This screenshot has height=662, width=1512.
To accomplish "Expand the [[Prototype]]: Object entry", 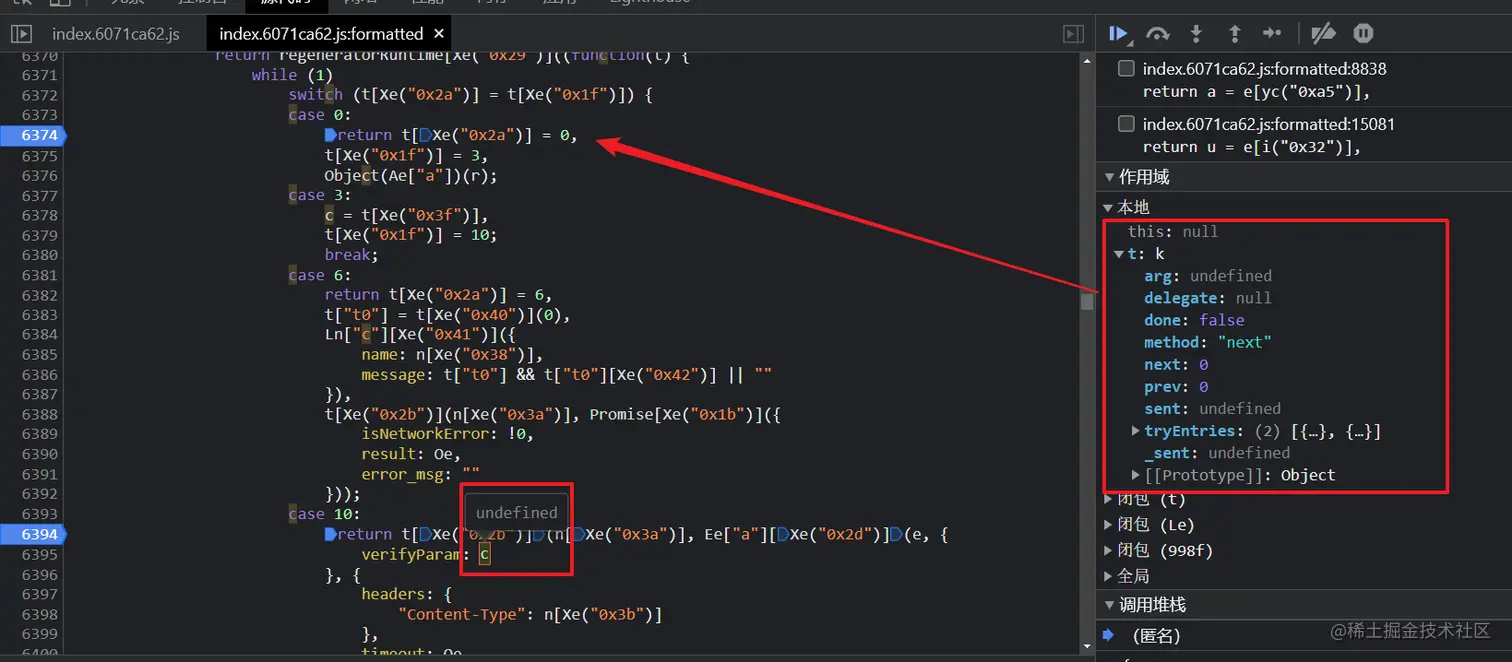I will coord(1136,475).
